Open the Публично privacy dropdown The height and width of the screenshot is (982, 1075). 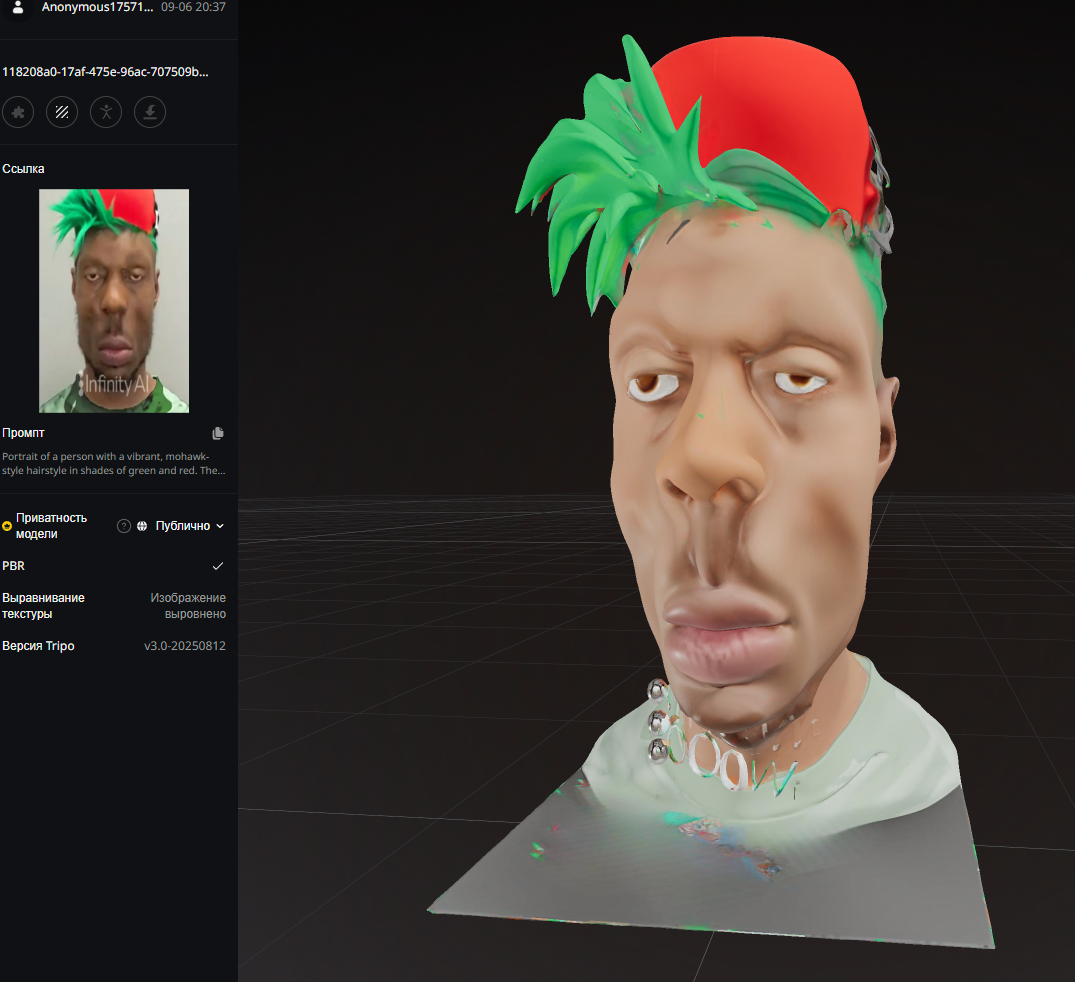[x=190, y=526]
